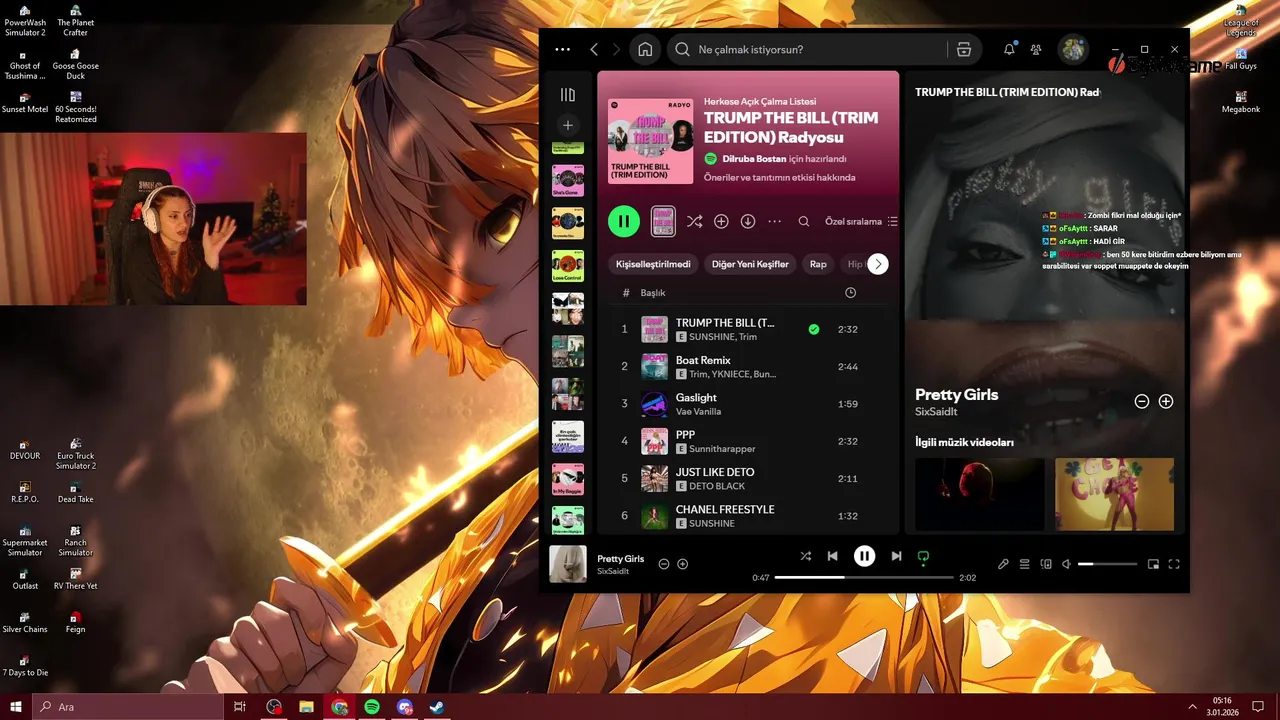
Task: Toggle saved checkmark on TRUMP THE BILL track
Action: (x=814, y=329)
